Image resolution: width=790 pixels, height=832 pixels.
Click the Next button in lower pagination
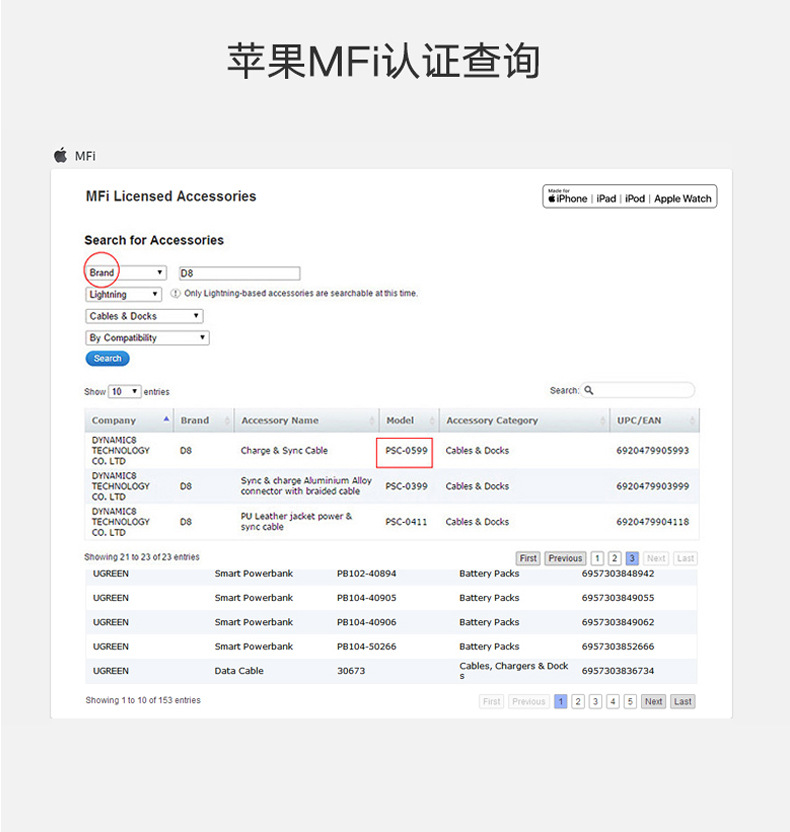click(x=654, y=701)
